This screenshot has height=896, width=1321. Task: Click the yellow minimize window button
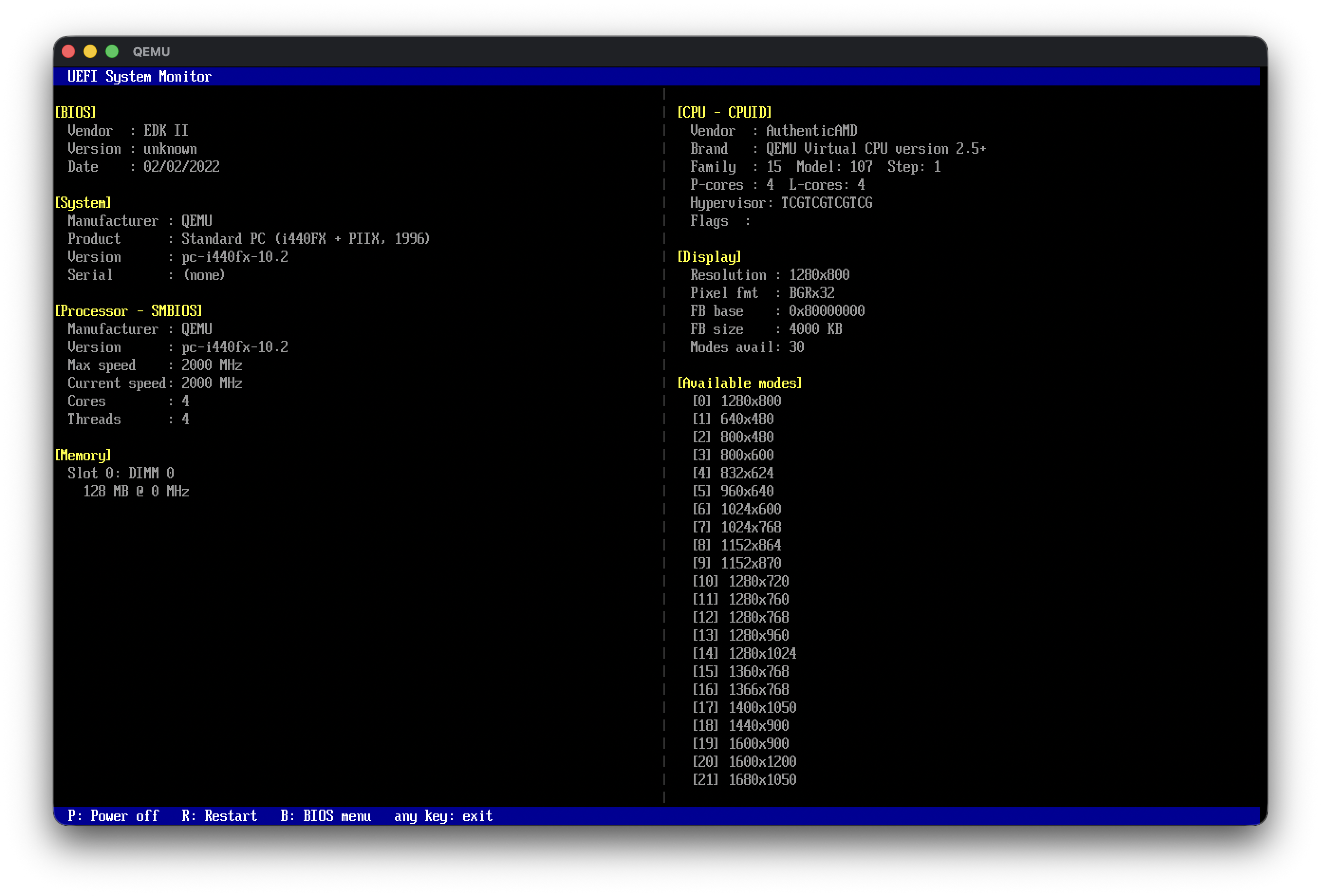coord(90,51)
